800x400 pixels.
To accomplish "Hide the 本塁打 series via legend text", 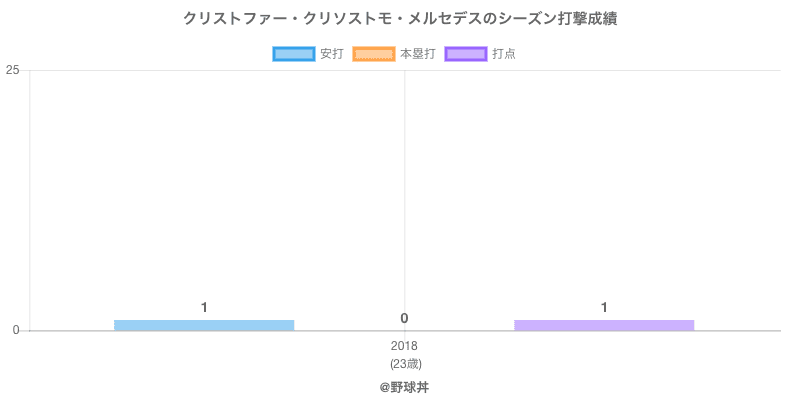I will coord(417,54).
